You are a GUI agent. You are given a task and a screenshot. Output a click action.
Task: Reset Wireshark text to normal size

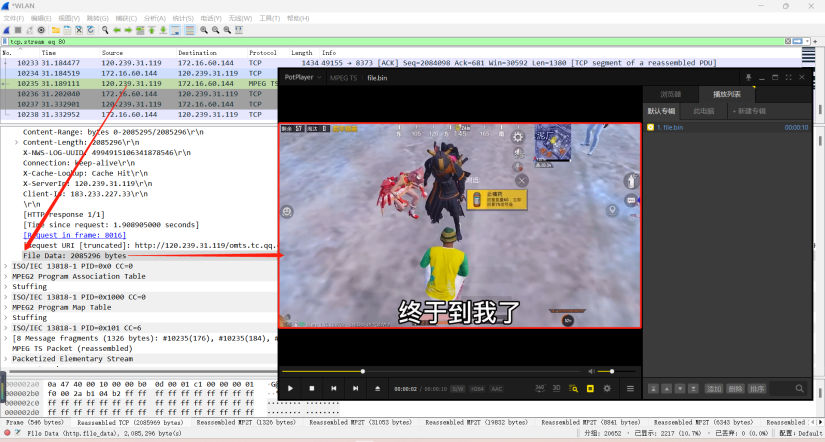pos(227,30)
